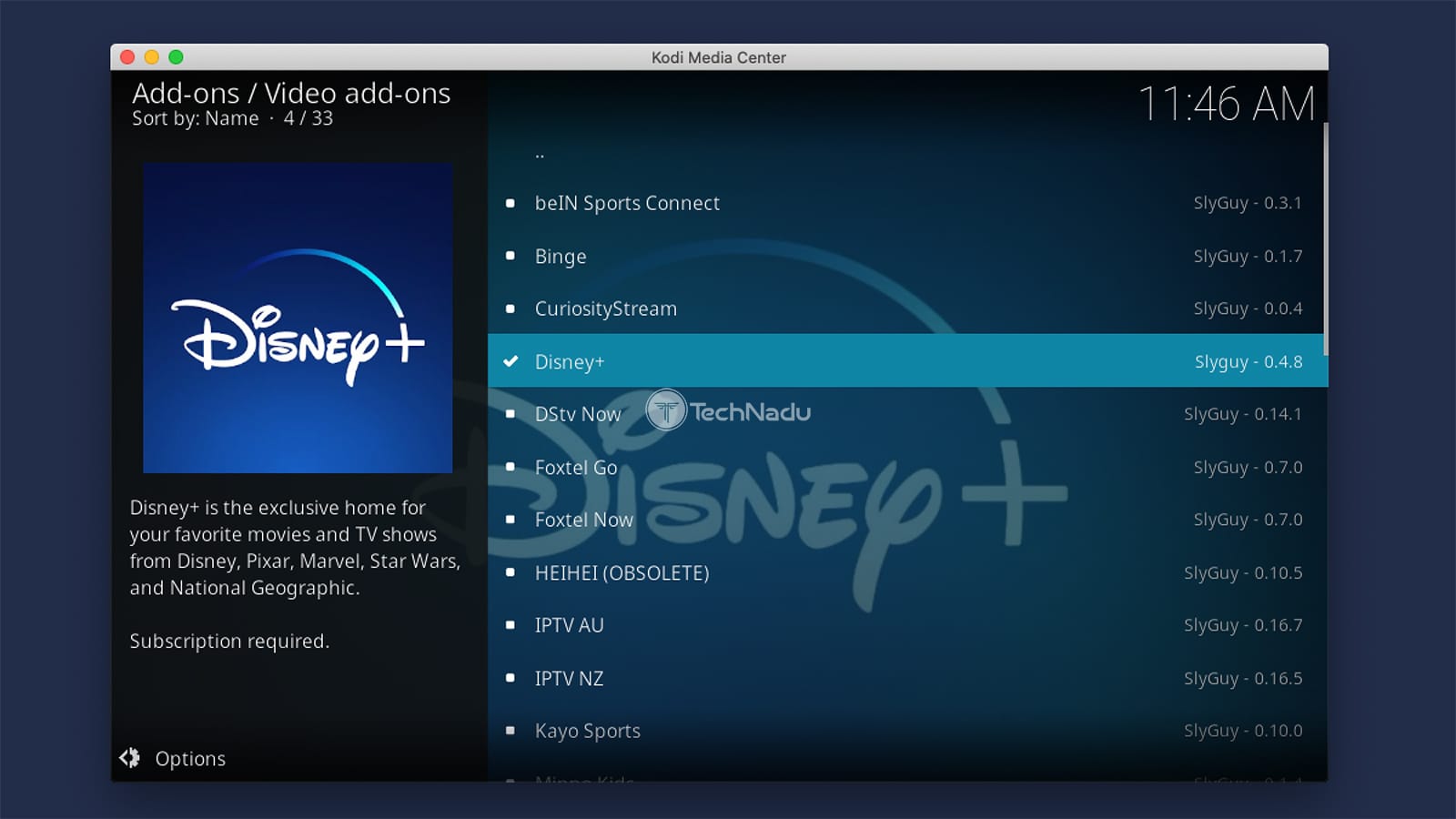Viewport: 1456px width, 819px height.
Task: Choose the Foxtel Go add-on
Action: coord(907,467)
